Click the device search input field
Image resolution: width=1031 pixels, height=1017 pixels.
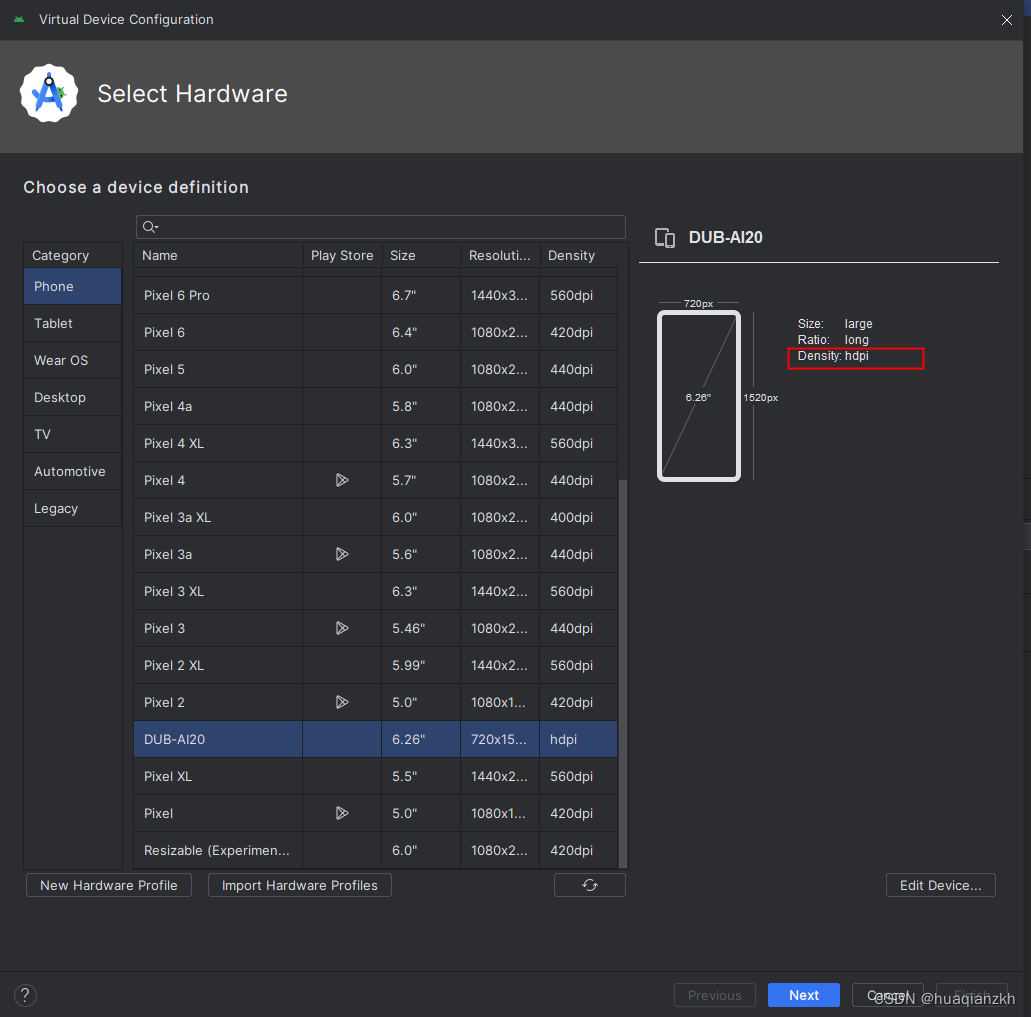381,227
